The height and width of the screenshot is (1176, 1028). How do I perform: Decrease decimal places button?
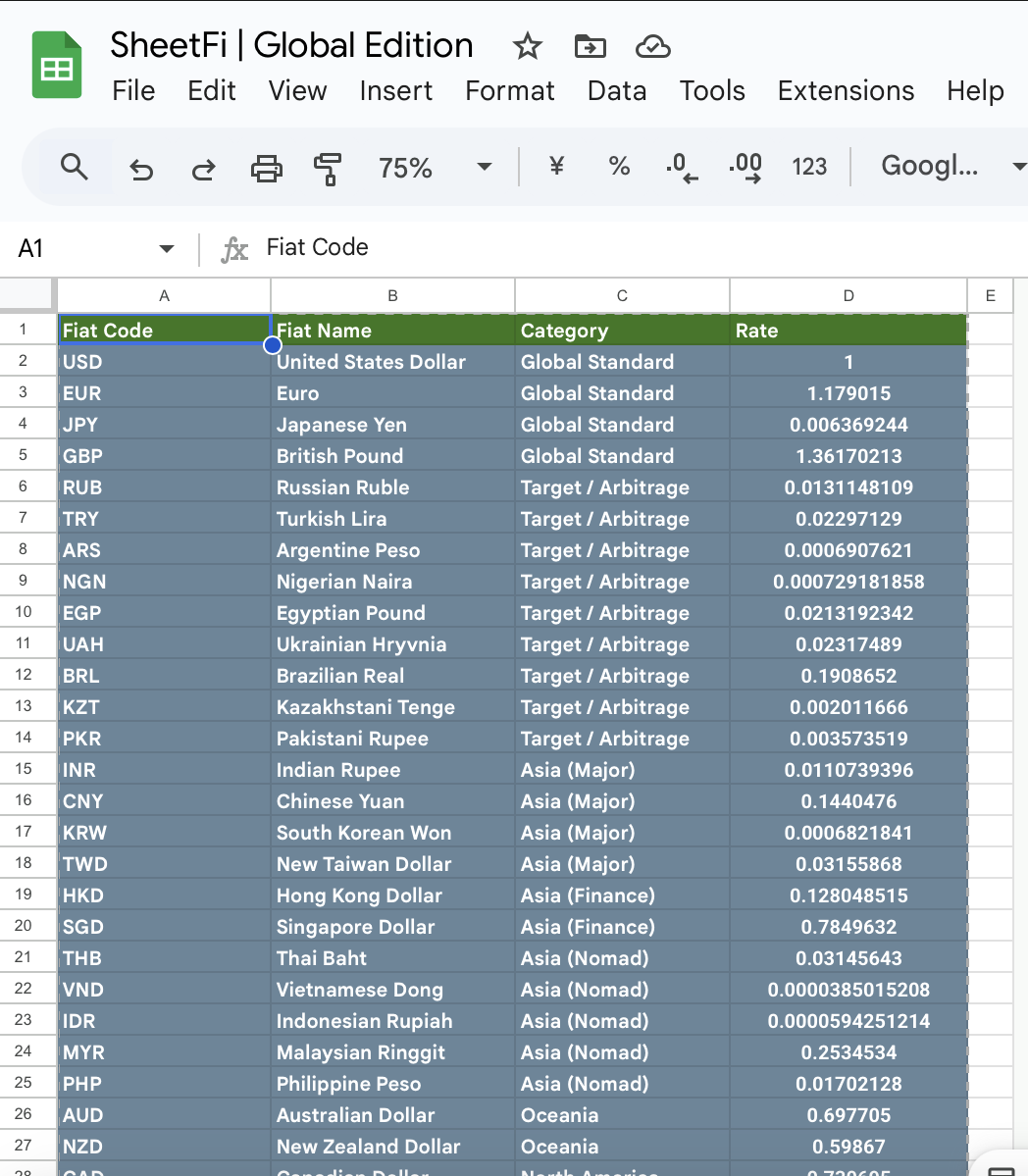682,168
